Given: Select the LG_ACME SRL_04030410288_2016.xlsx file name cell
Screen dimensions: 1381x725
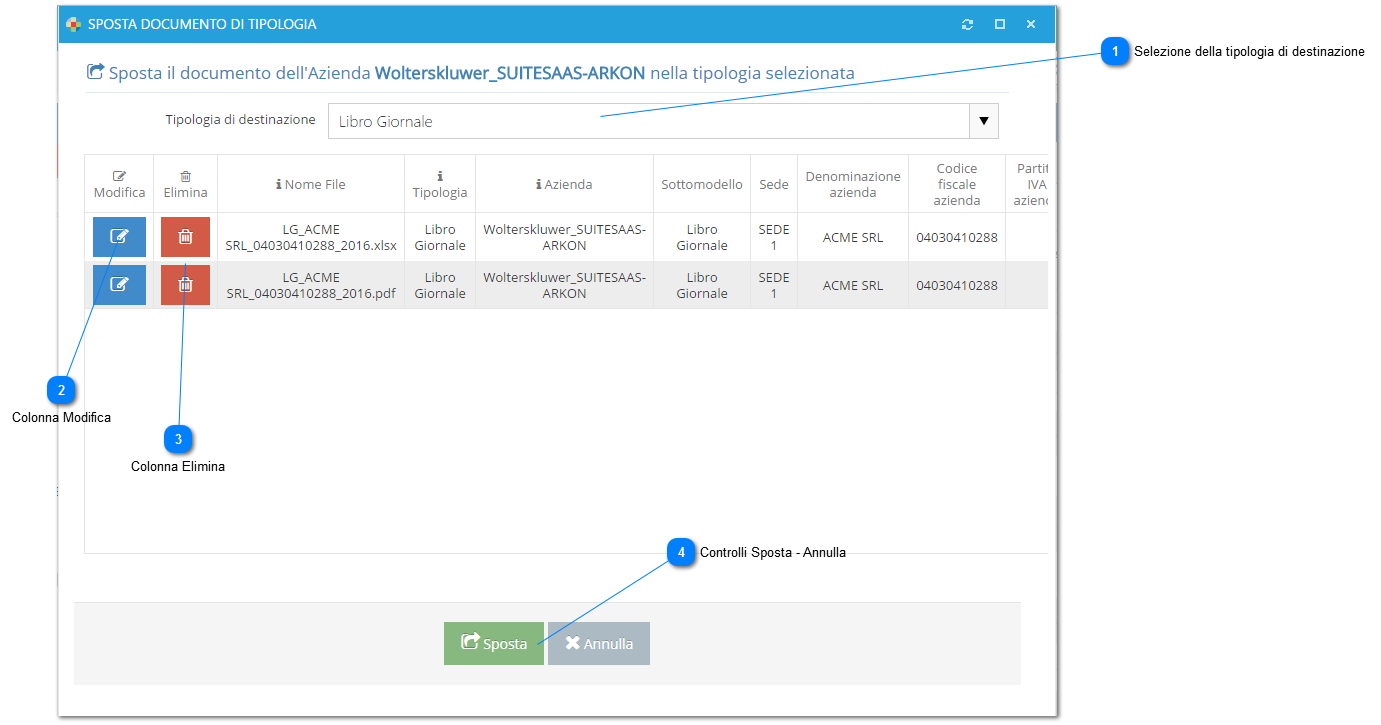Looking at the screenshot, I should 311,237.
